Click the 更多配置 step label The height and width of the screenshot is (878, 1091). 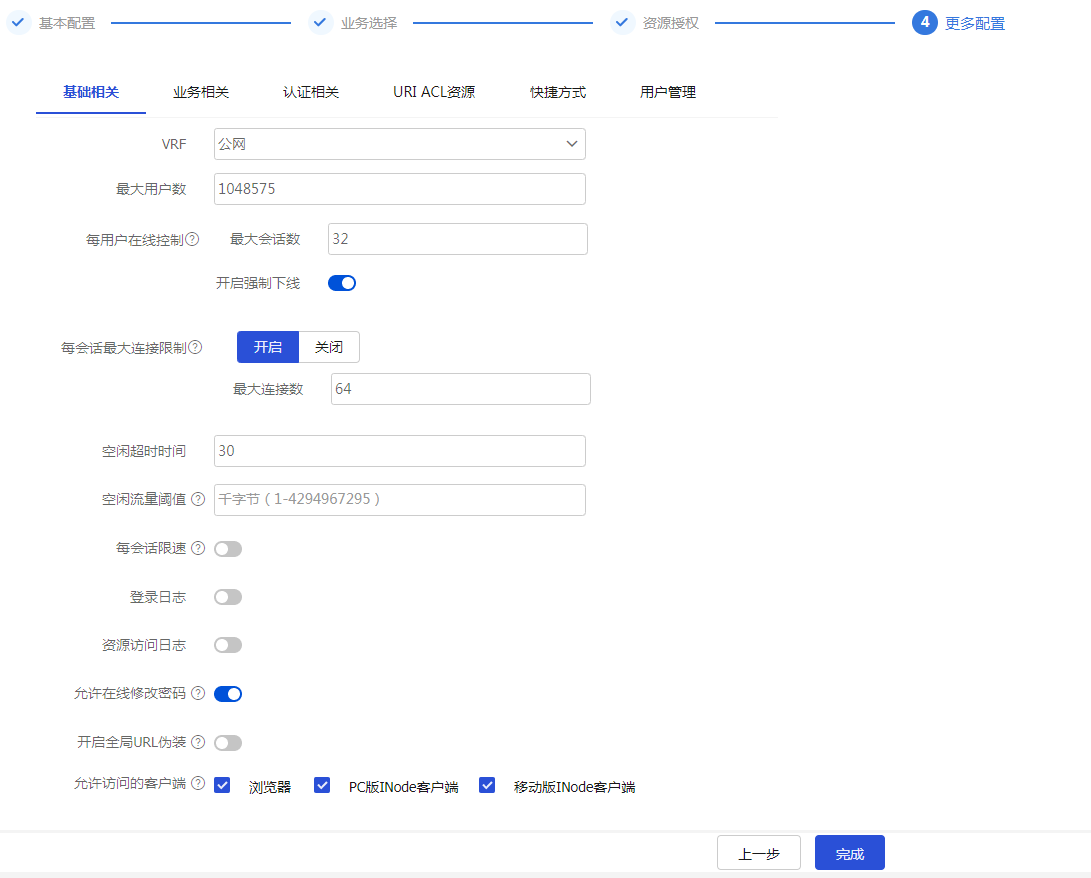pyautogui.click(x=975, y=24)
